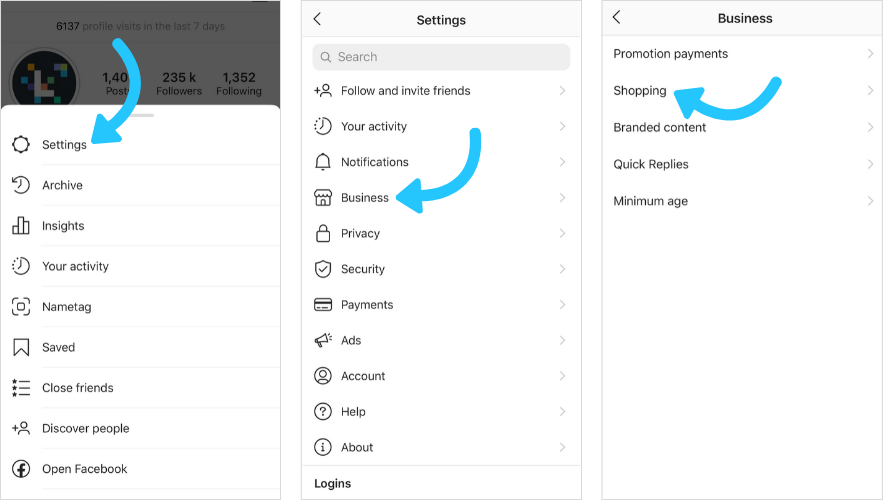Viewport: 883px width, 500px height.
Task: Click the Notifications bell icon
Action: pos(323,162)
